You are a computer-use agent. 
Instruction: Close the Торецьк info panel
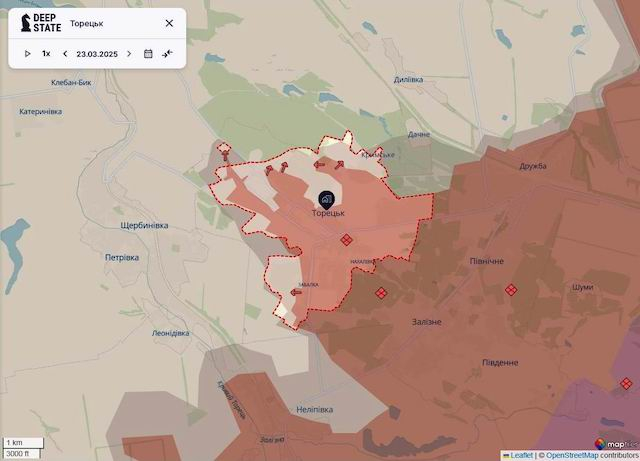pyautogui.click(x=169, y=23)
